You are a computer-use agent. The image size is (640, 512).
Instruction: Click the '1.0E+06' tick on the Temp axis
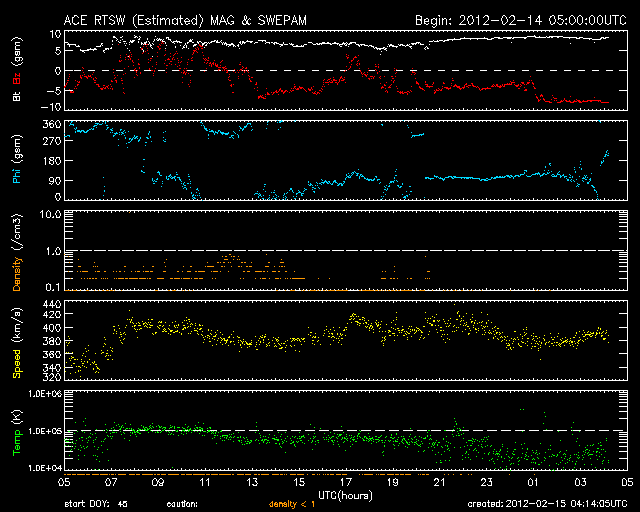tap(45, 394)
